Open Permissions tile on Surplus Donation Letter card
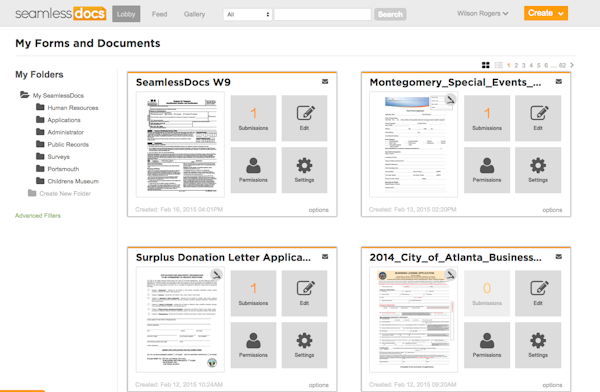The image size is (600, 392). (253, 345)
